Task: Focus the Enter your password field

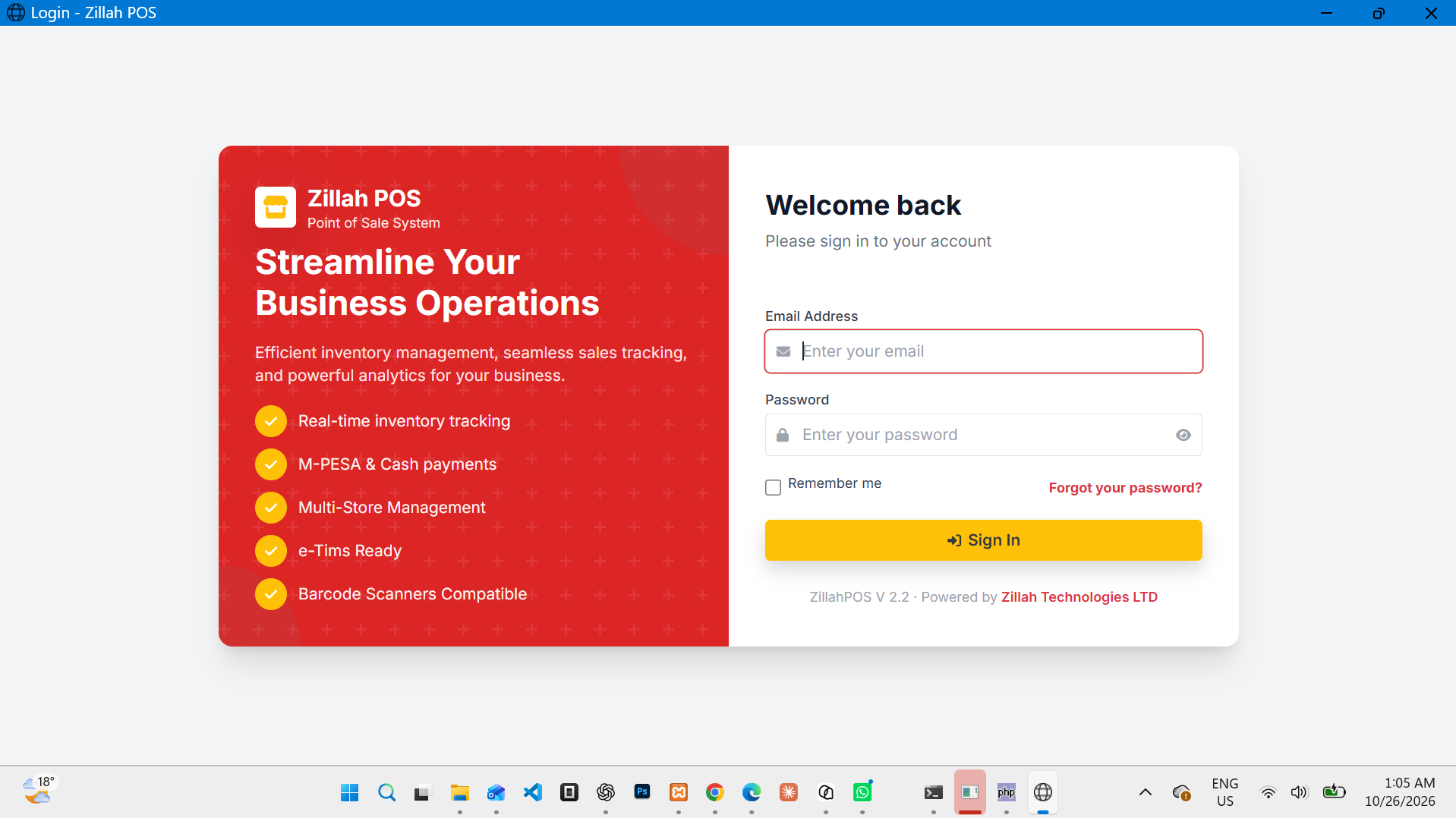Action: click(x=983, y=435)
